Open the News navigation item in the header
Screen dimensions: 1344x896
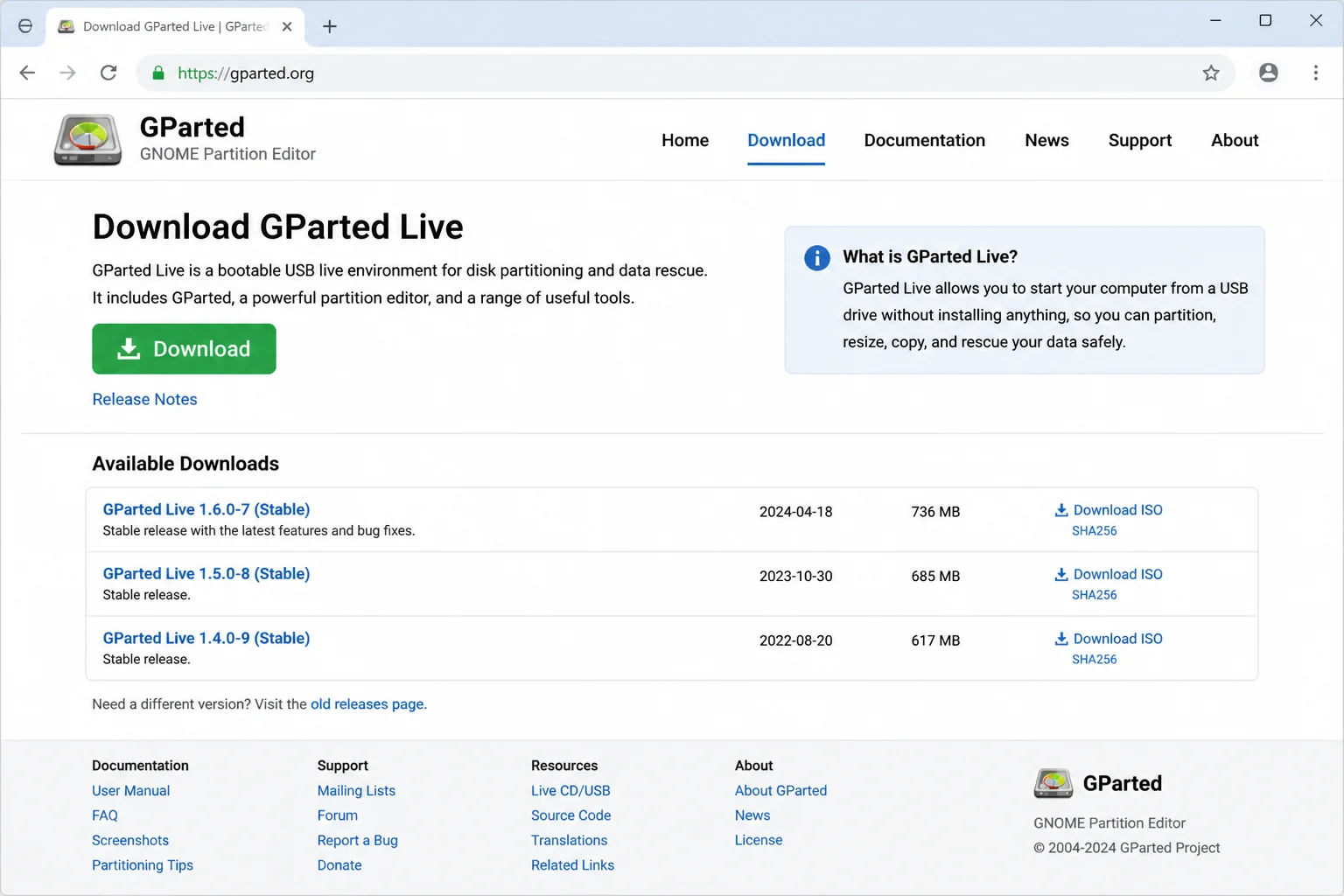click(x=1046, y=140)
